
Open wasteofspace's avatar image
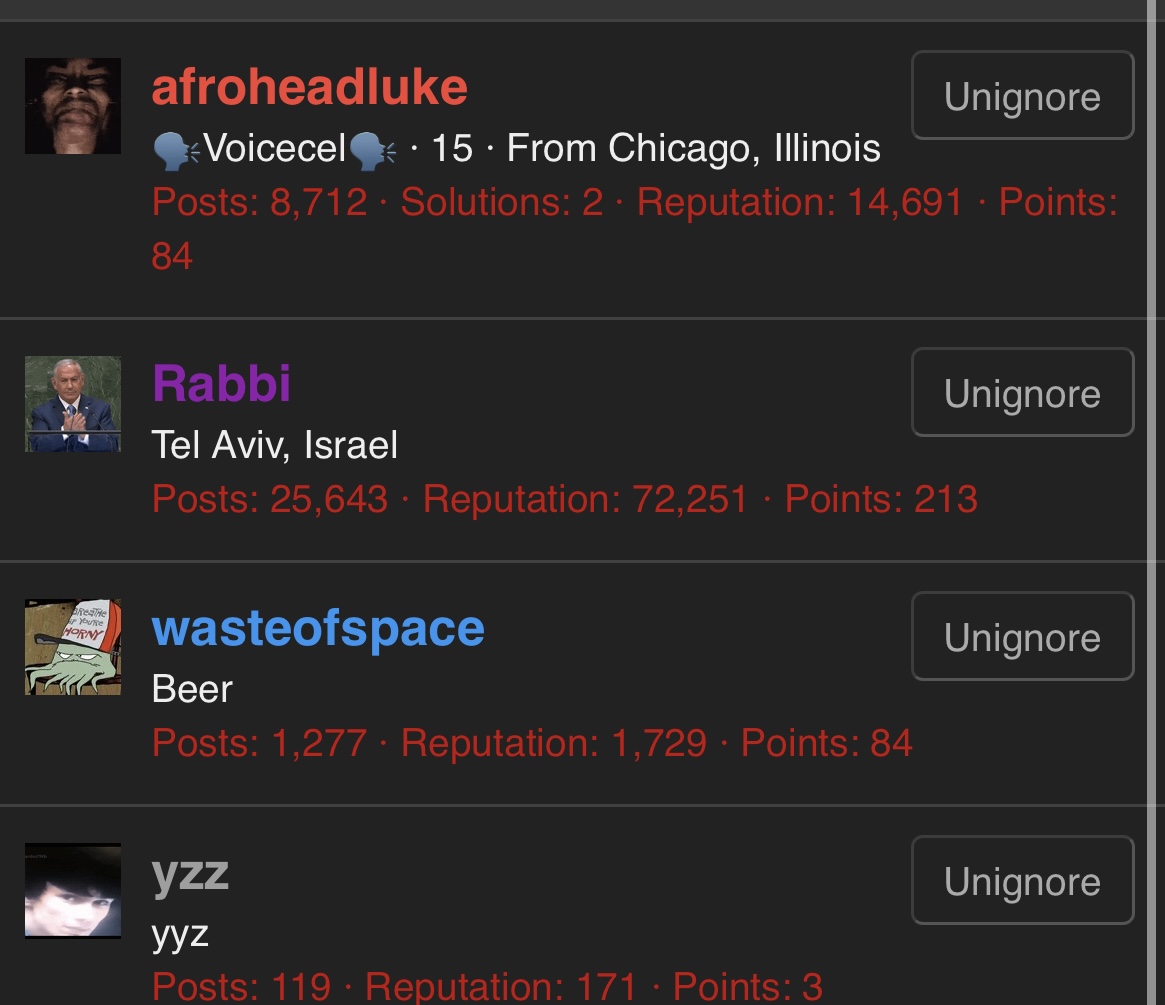point(73,647)
